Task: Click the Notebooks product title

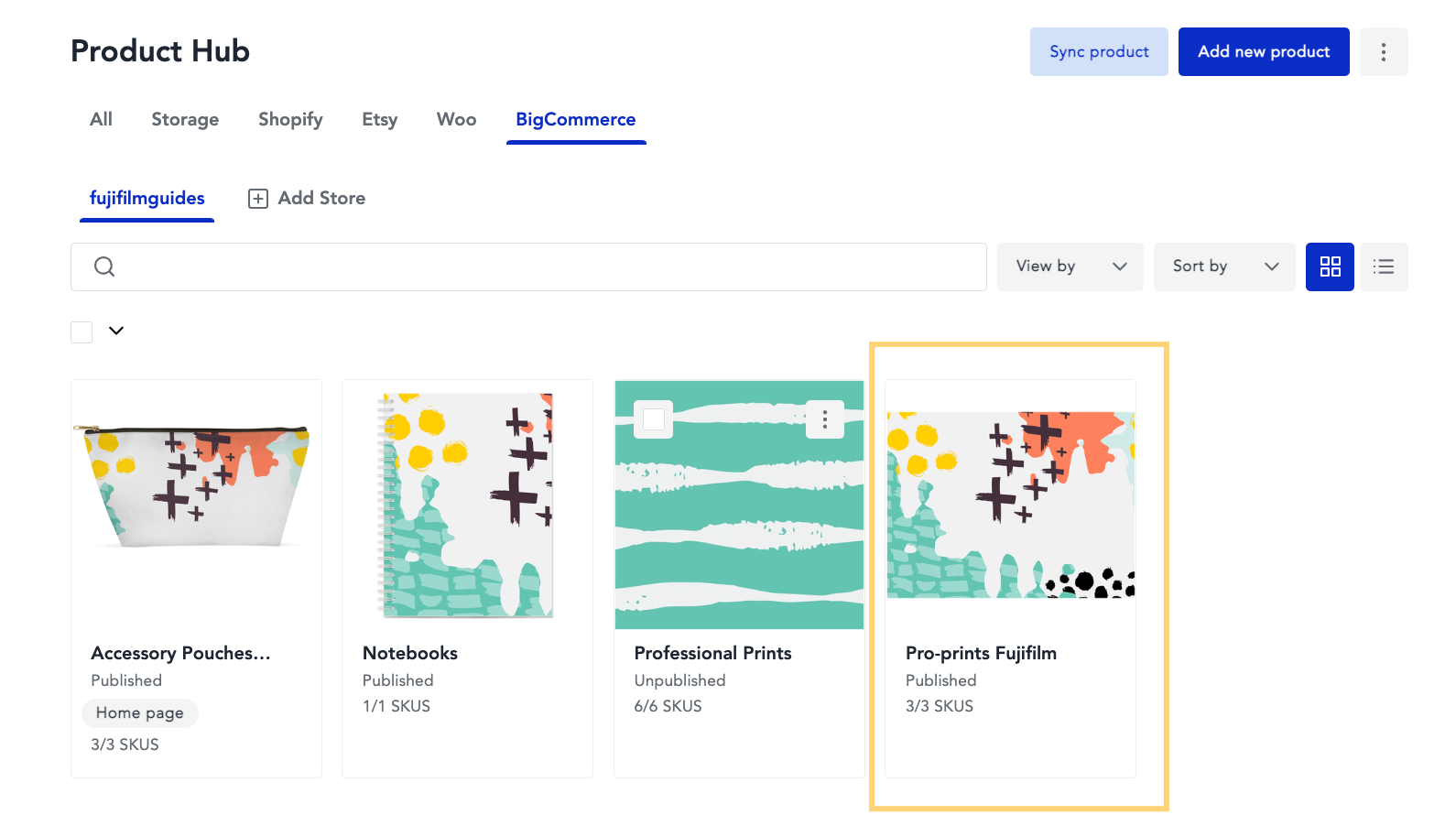Action: click(409, 653)
